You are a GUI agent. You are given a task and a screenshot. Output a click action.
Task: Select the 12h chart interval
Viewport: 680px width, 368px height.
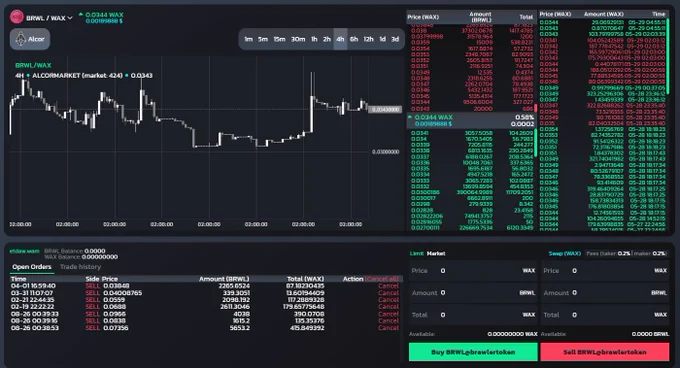369,39
